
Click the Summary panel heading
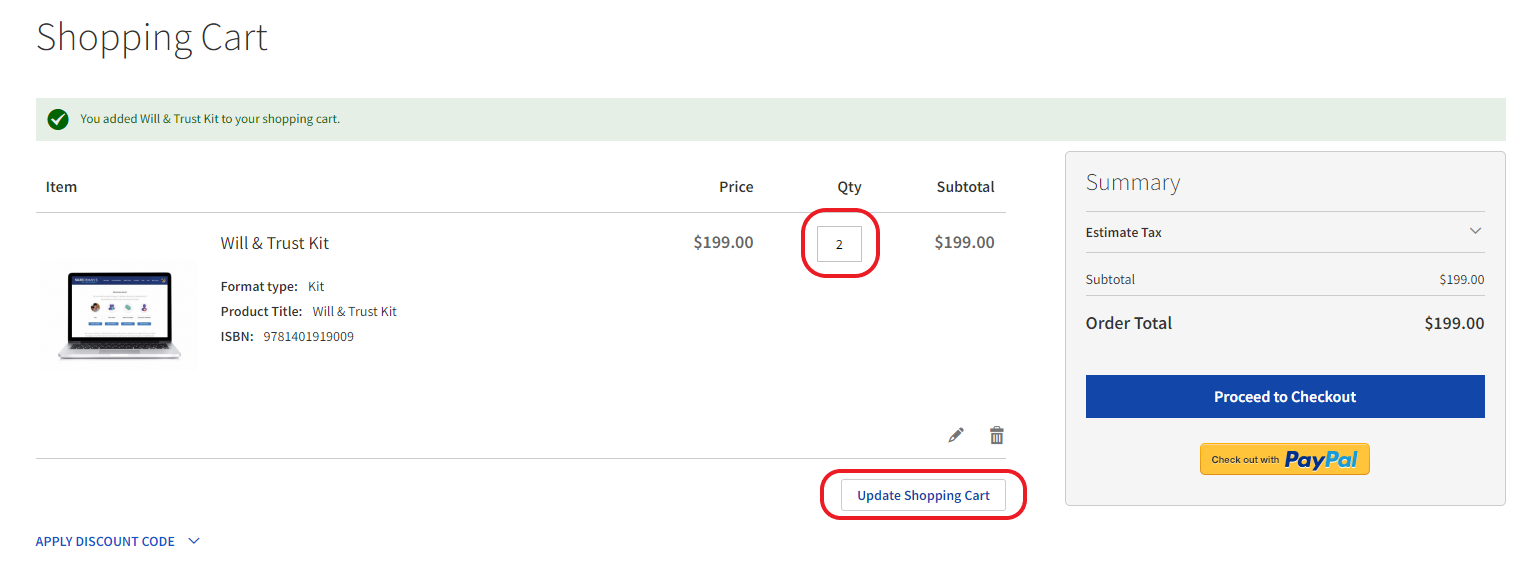[x=1132, y=182]
